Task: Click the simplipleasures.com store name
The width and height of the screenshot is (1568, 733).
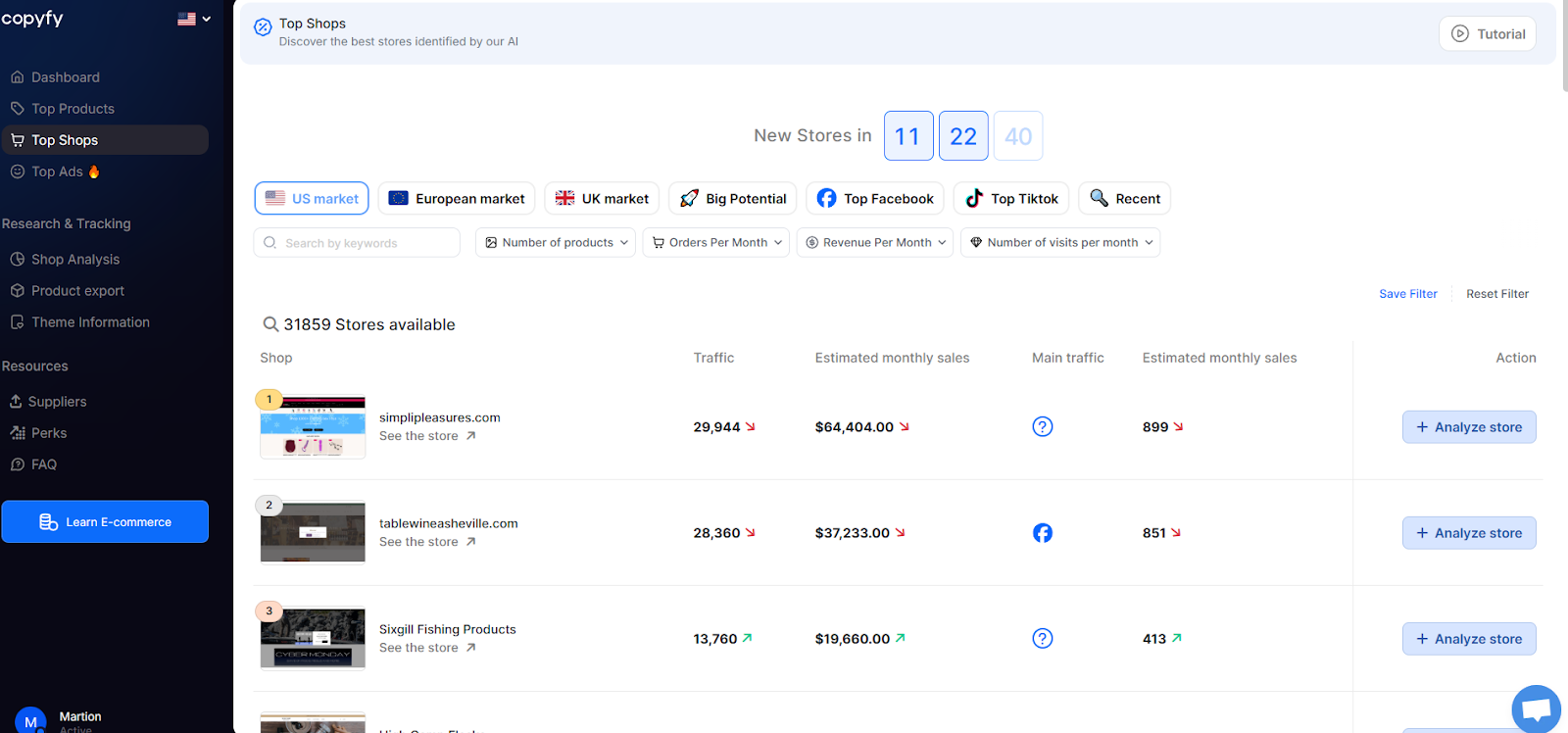Action: click(x=439, y=417)
